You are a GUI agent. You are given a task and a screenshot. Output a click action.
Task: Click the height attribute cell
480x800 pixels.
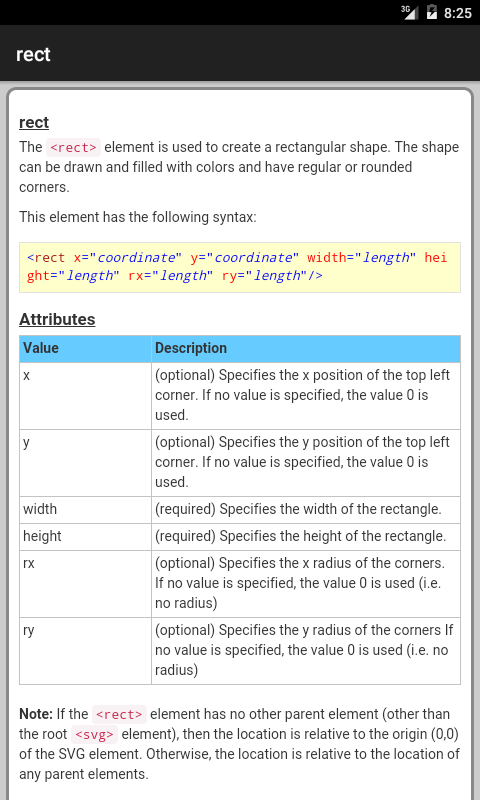pos(85,537)
